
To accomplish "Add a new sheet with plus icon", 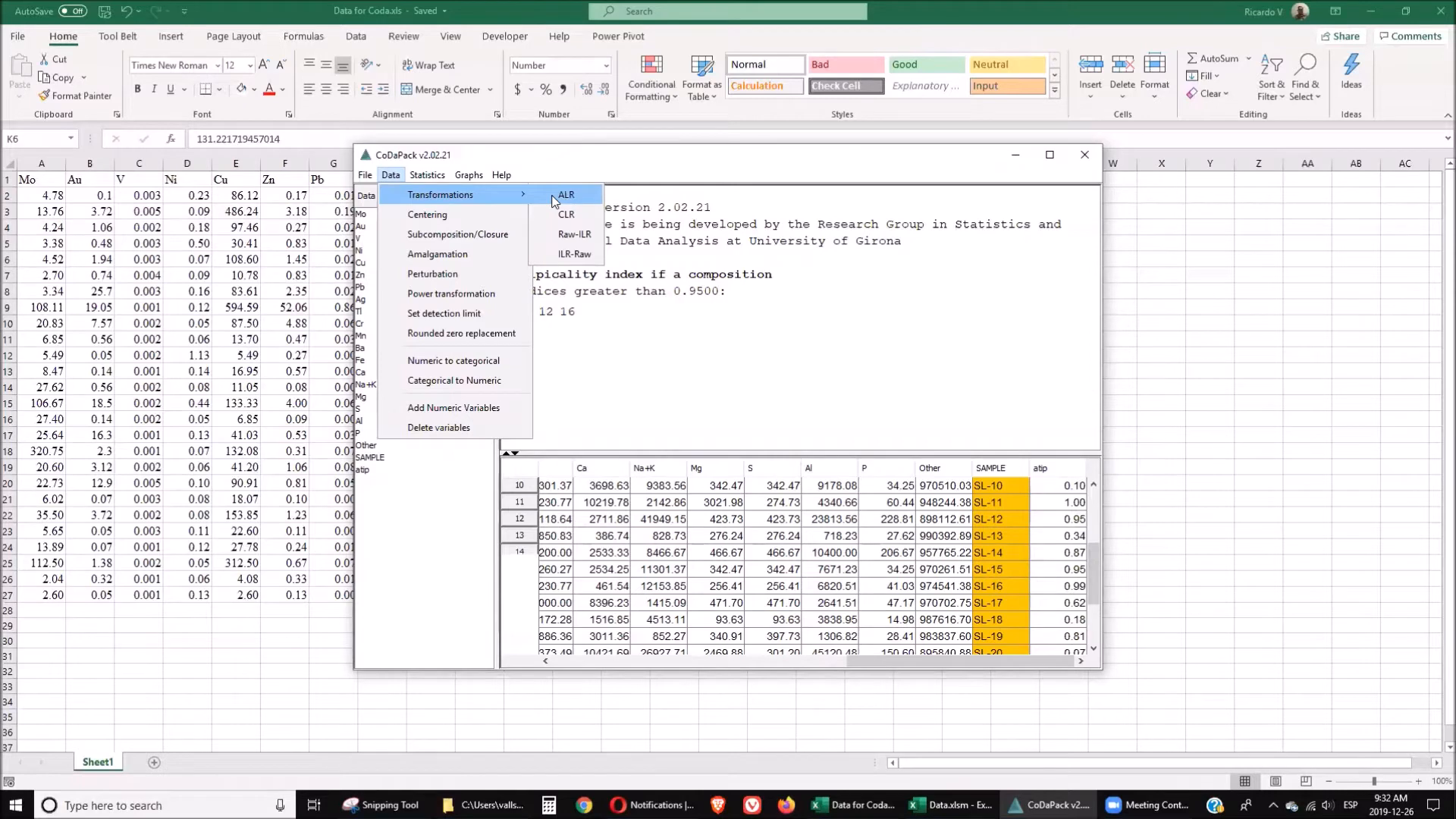I will coord(154,762).
